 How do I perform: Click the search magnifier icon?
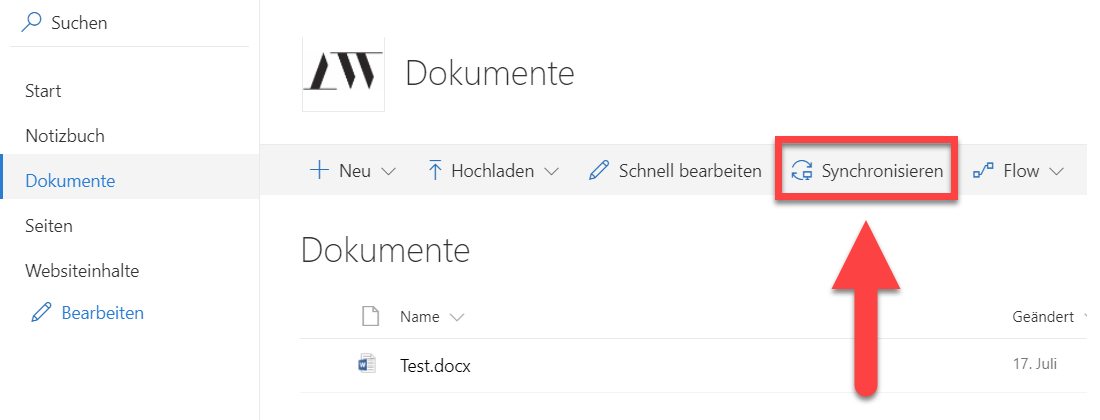(x=33, y=22)
